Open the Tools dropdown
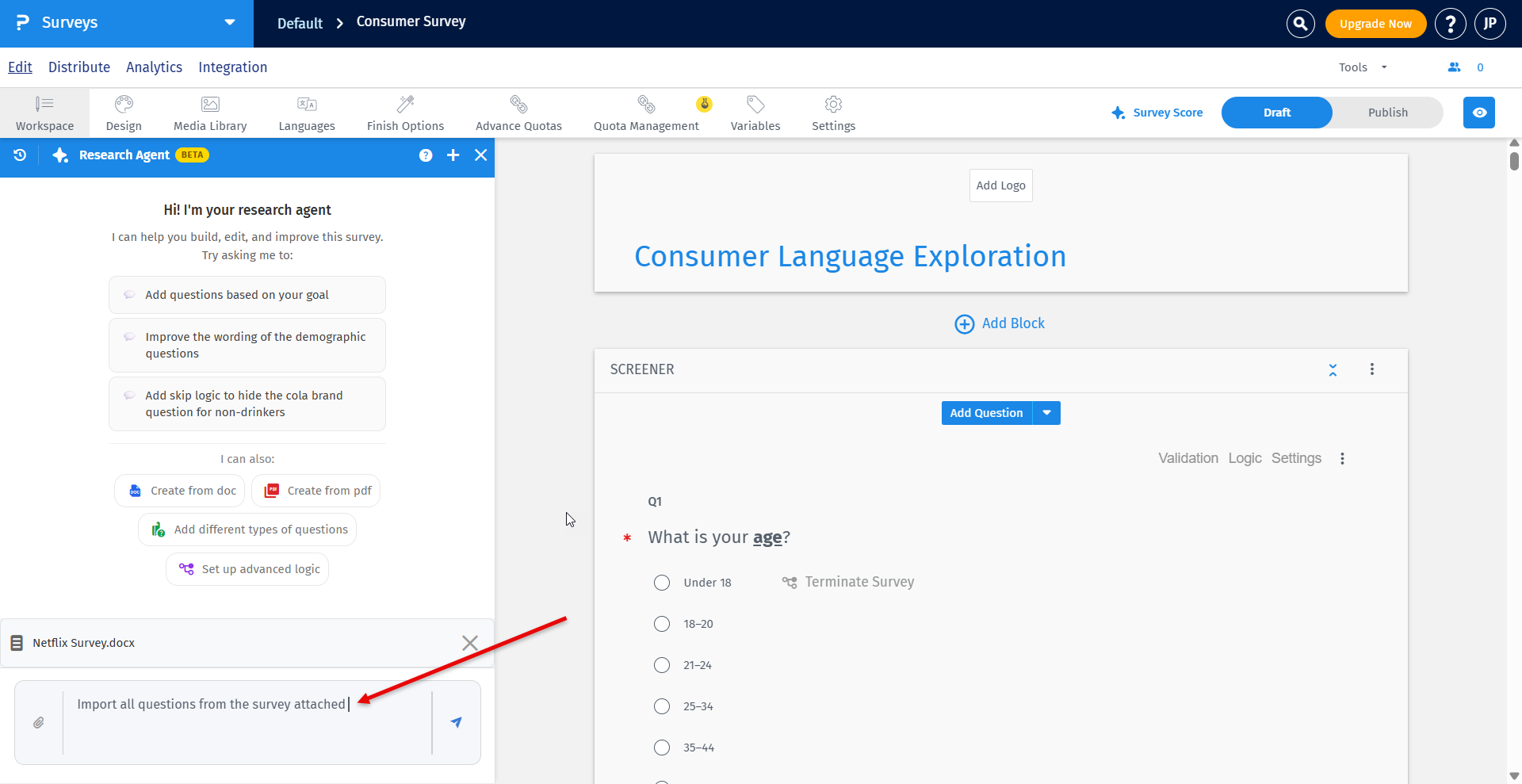This screenshot has height=784, width=1522. 1363,67
